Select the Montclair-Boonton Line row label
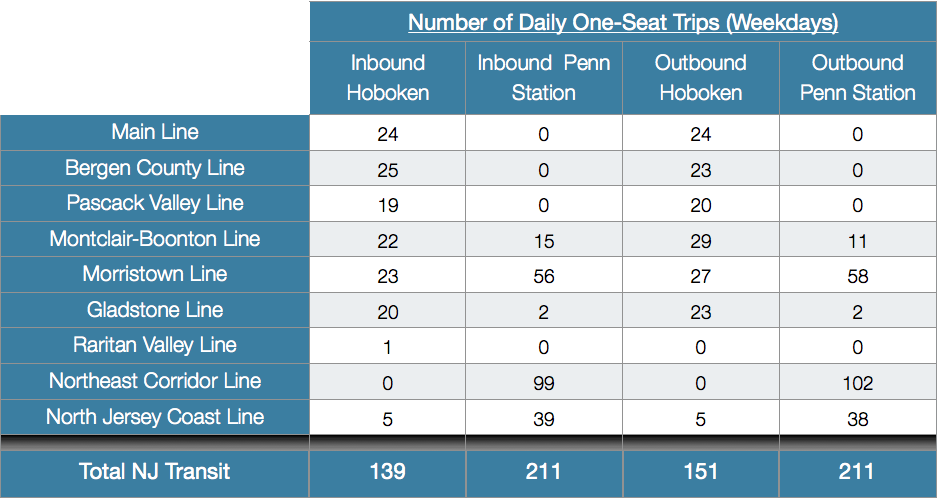The width and height of the screenshot is (938, 501). [x=155, y=239]
